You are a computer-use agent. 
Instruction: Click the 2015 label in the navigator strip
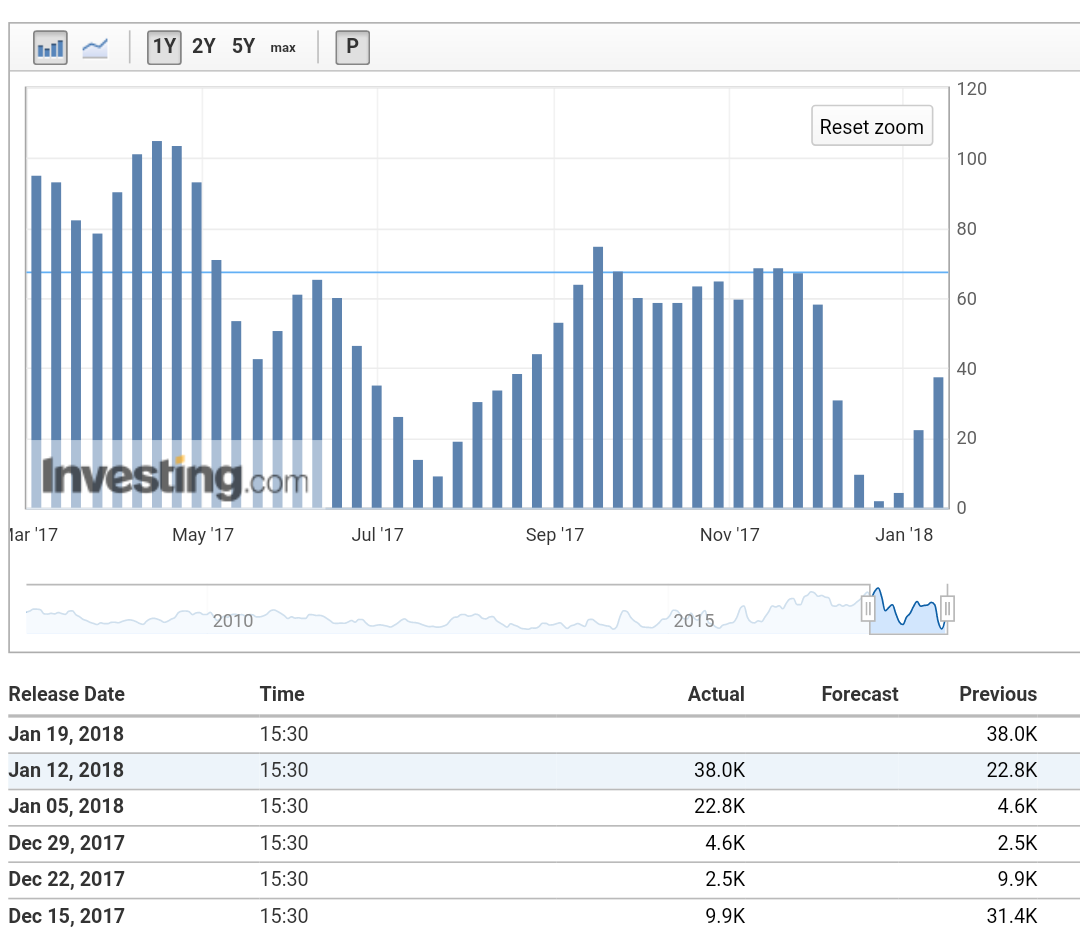(695, 620)
